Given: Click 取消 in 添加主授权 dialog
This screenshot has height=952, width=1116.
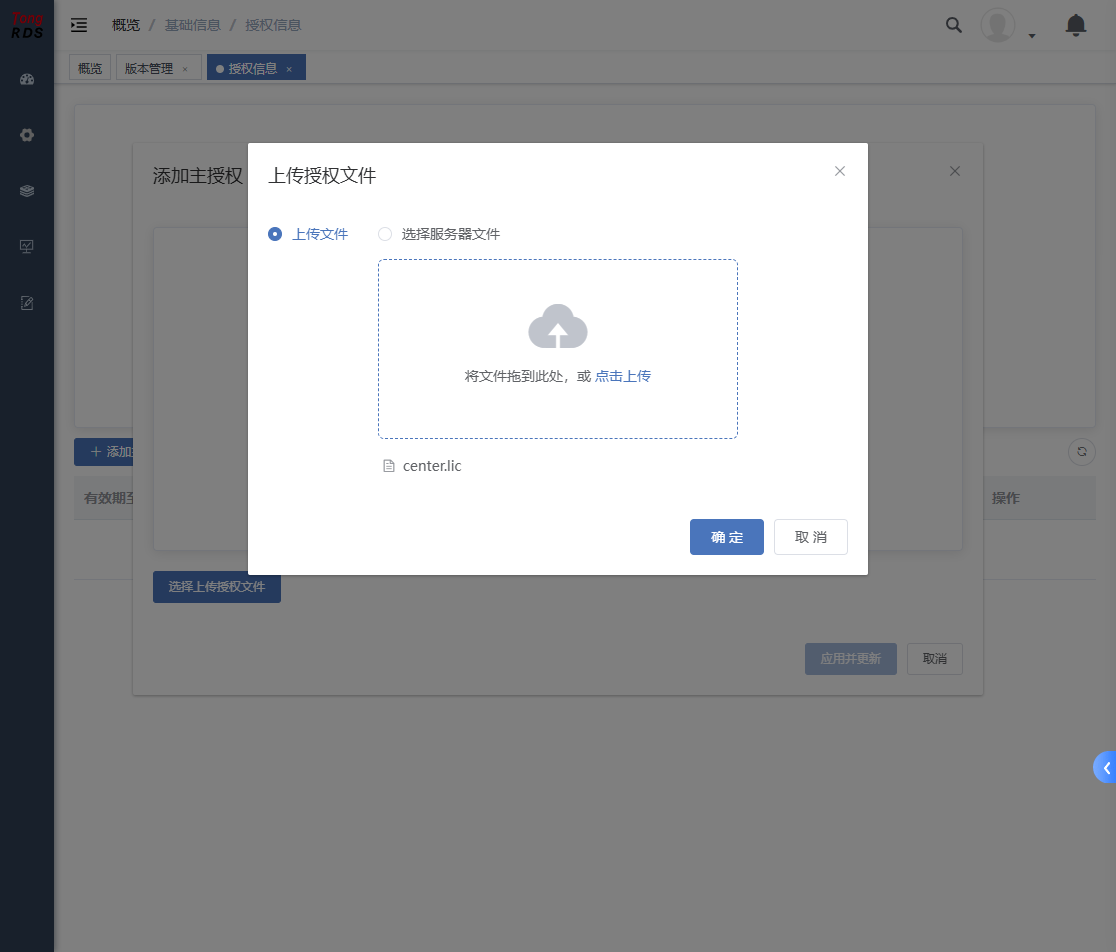Looking at the screenshot, I should click(935, 659).
